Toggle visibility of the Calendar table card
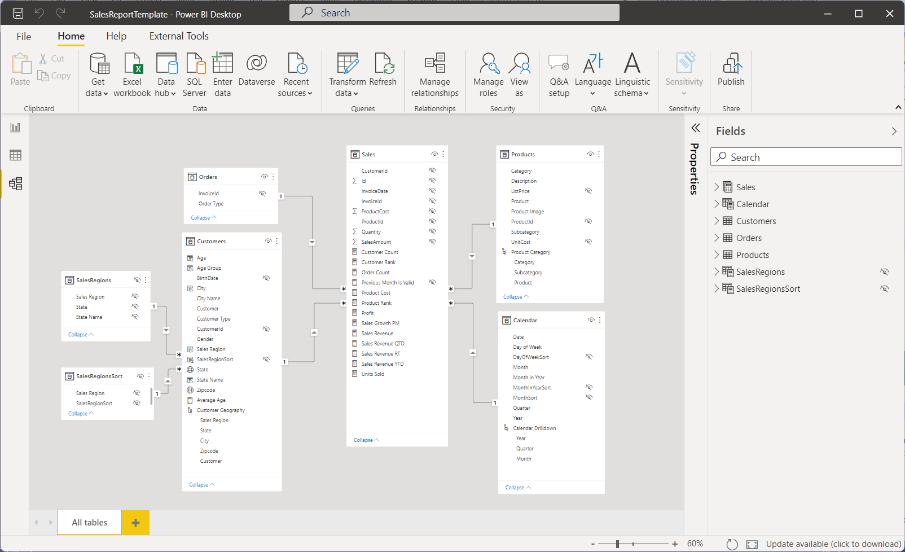This screenshot has height=552, width=905. tap(591, 320)
